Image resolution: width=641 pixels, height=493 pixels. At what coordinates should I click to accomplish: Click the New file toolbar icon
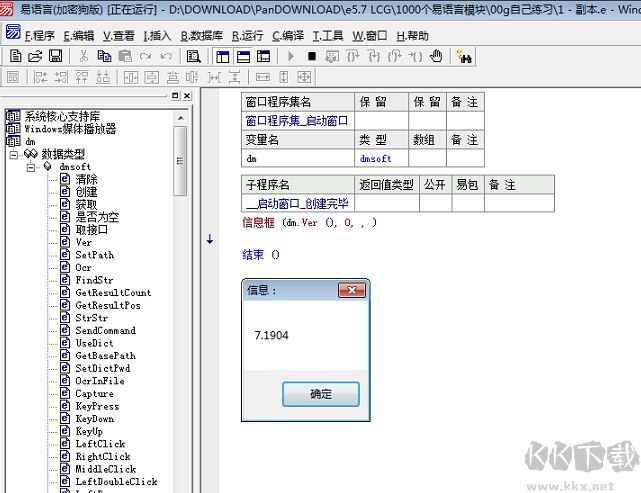[x=15, y=56]
